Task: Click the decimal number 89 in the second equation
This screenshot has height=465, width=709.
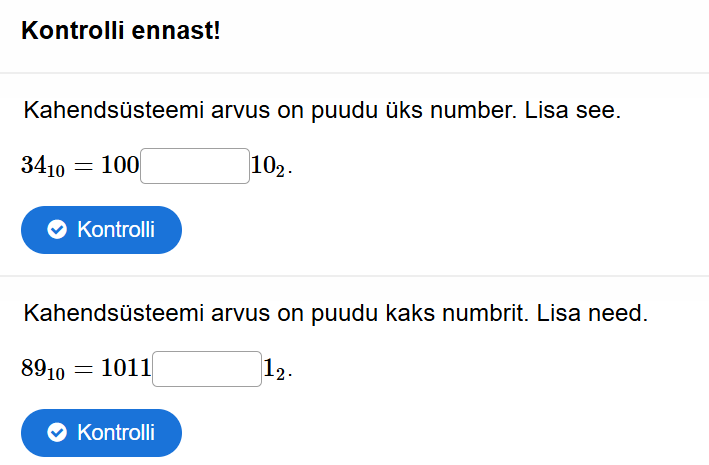Action: tap(34, 369)
